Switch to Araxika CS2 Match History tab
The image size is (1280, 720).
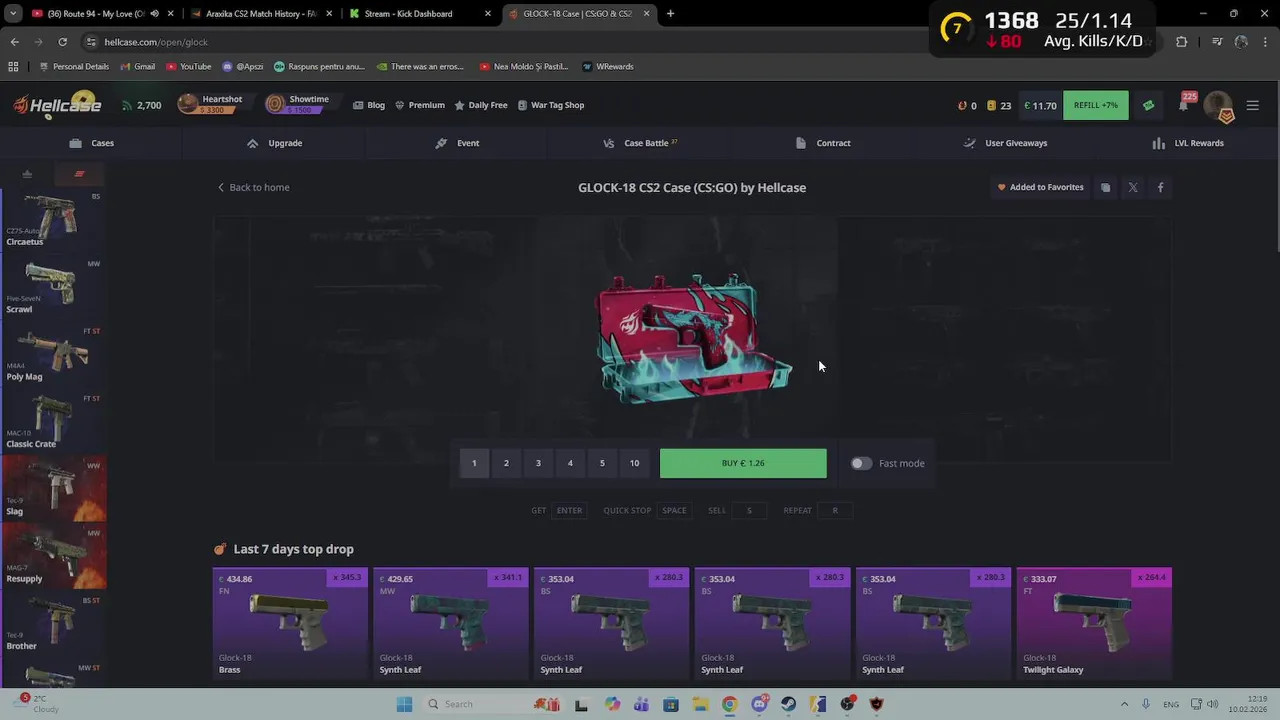coord(259,14)
